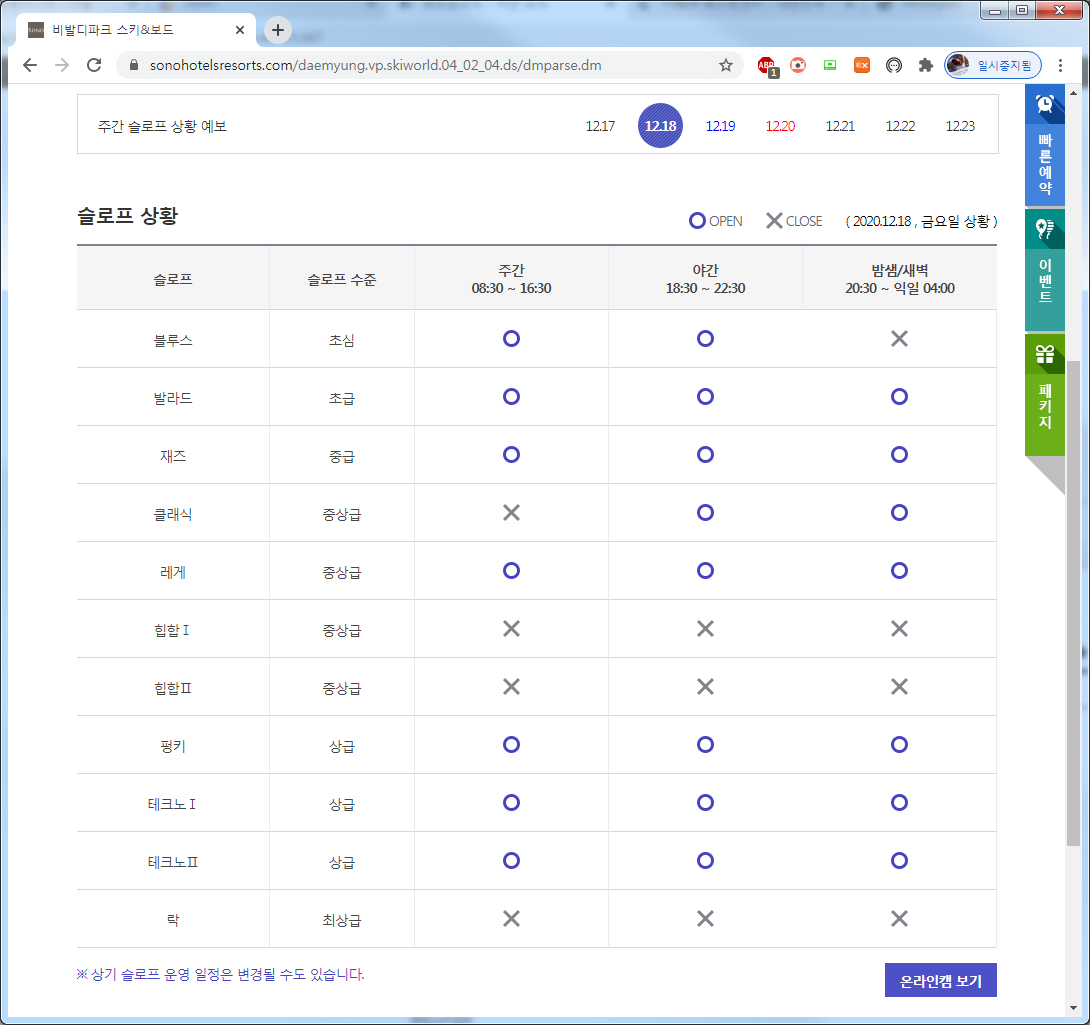Image resolution: width=1090 pixels, height=1025 pixels.
Task: Open the green screen extension icon
Action: [830, 65]
